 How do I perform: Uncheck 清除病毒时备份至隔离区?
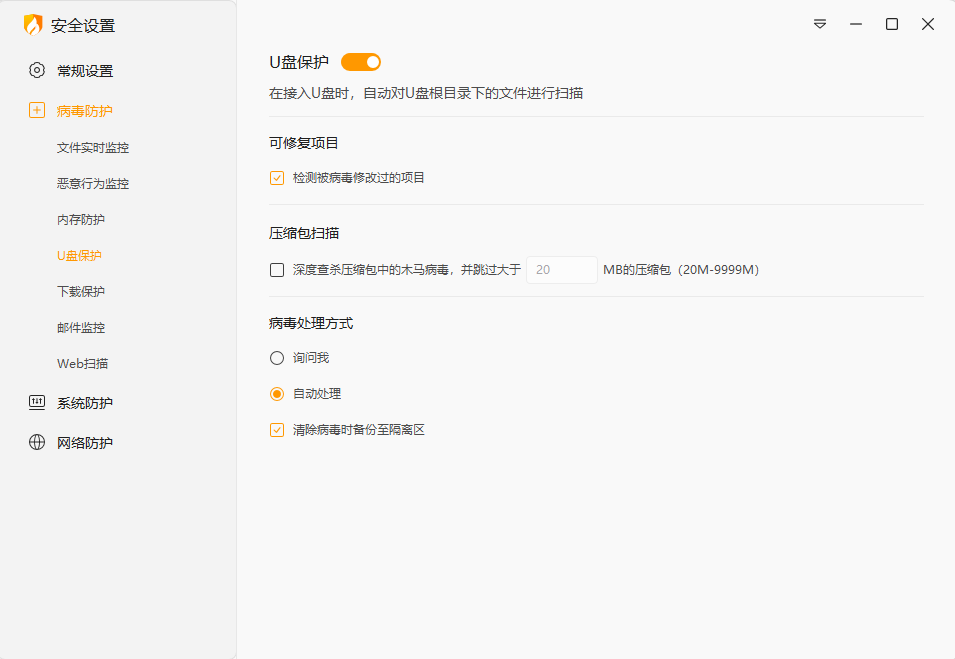click(276, 429)
